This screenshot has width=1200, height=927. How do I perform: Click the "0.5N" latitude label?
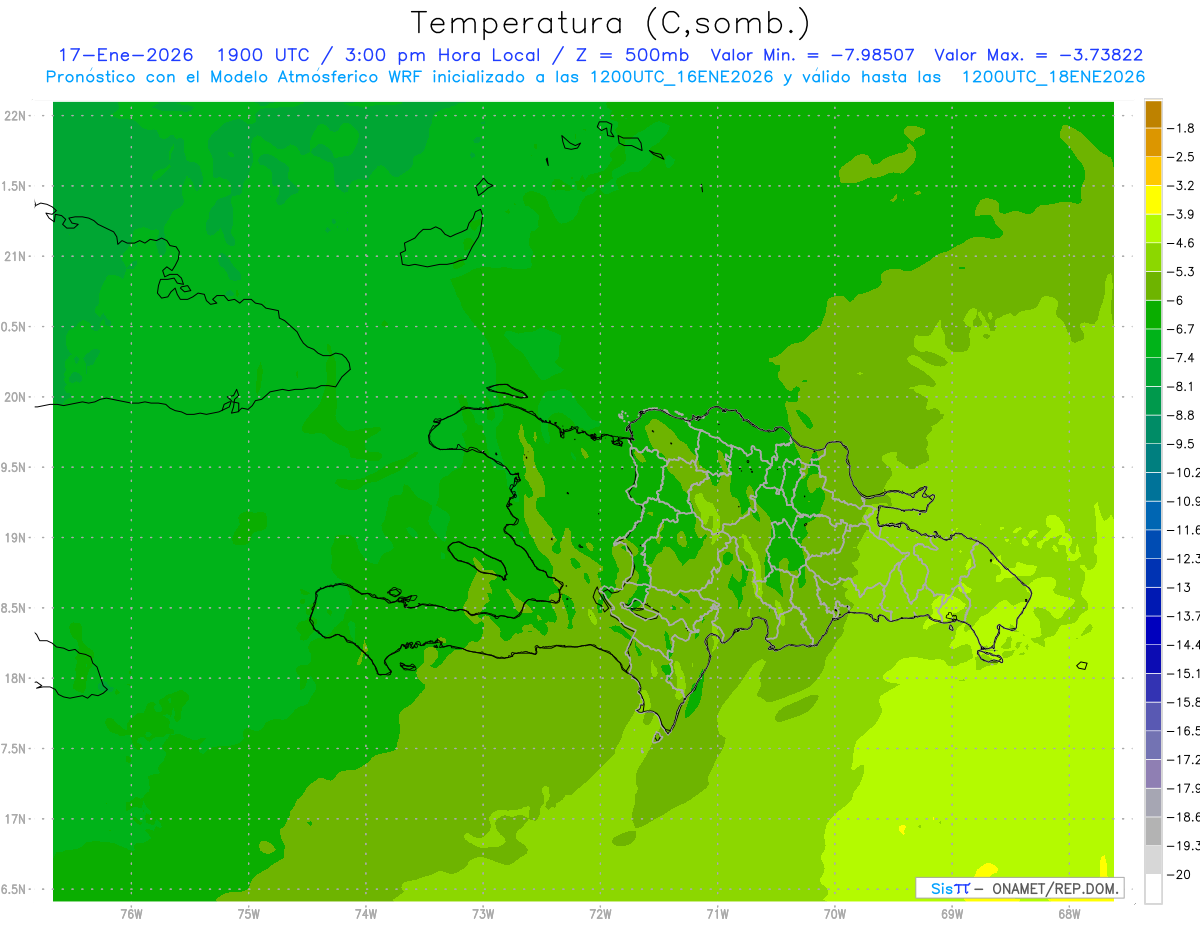coord(15,327)
